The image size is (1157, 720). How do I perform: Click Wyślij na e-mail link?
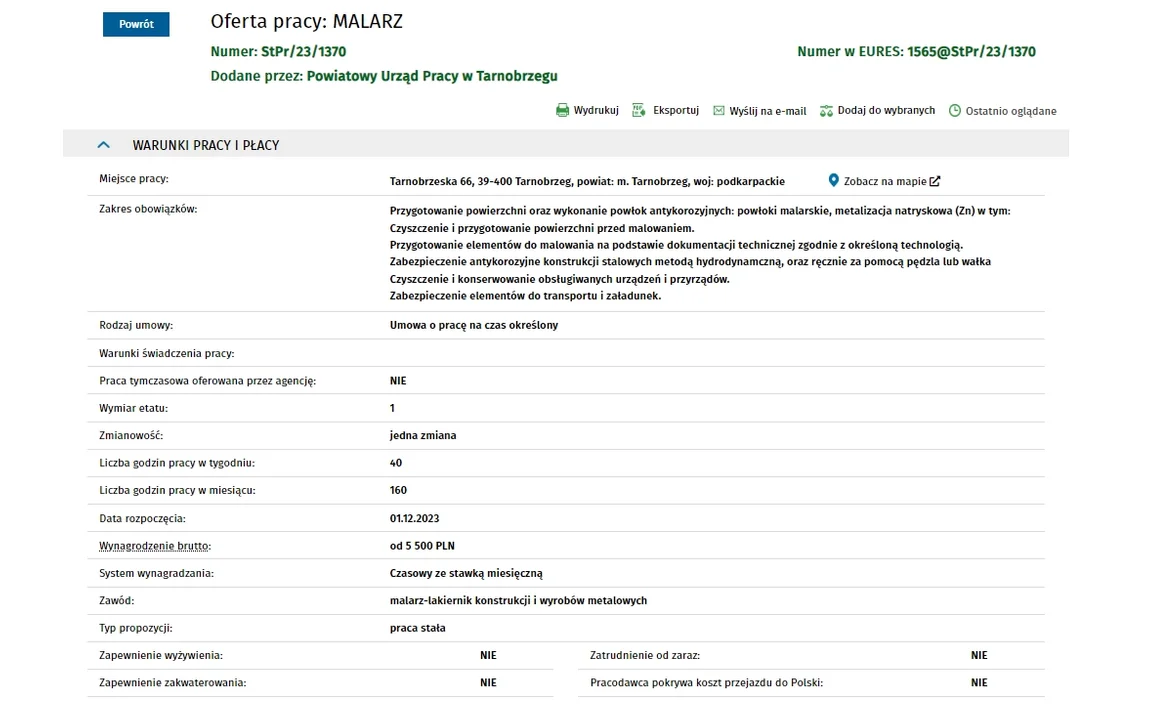pyautogui.click(x=767, y=111)
